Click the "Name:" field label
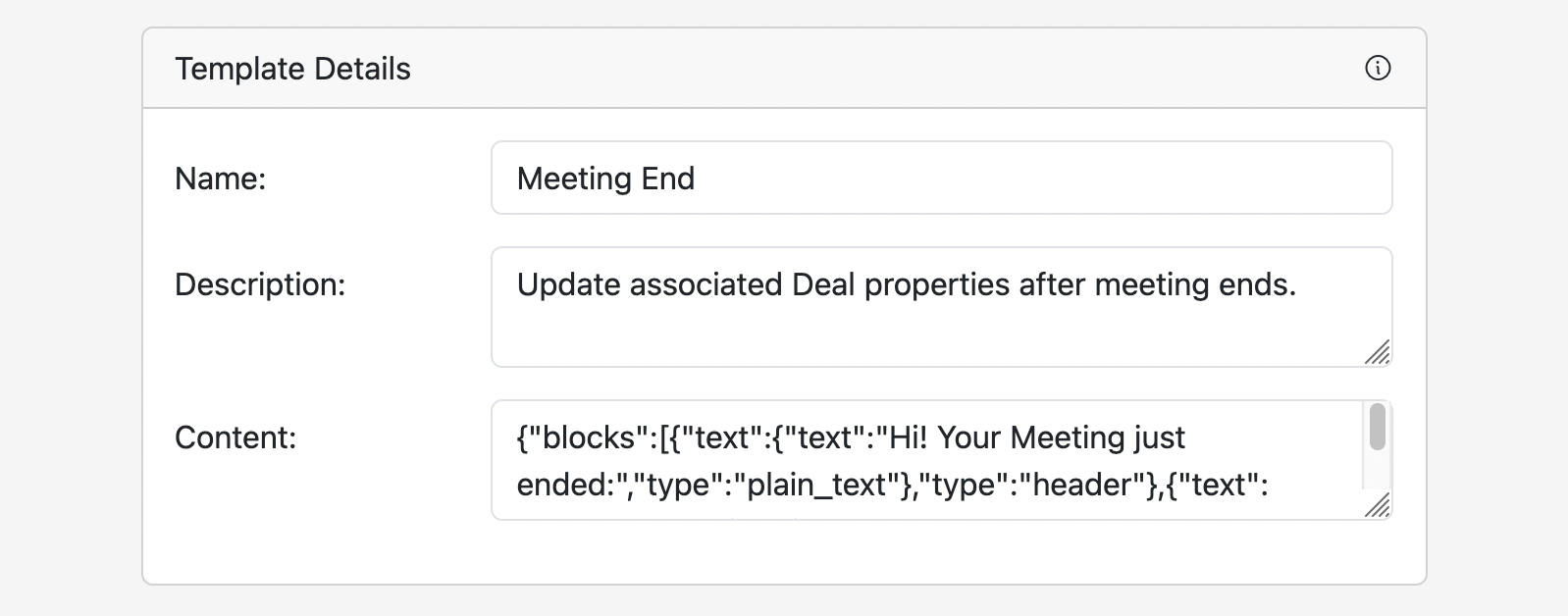The image size is (1568, 616). [x=220, y=179]
